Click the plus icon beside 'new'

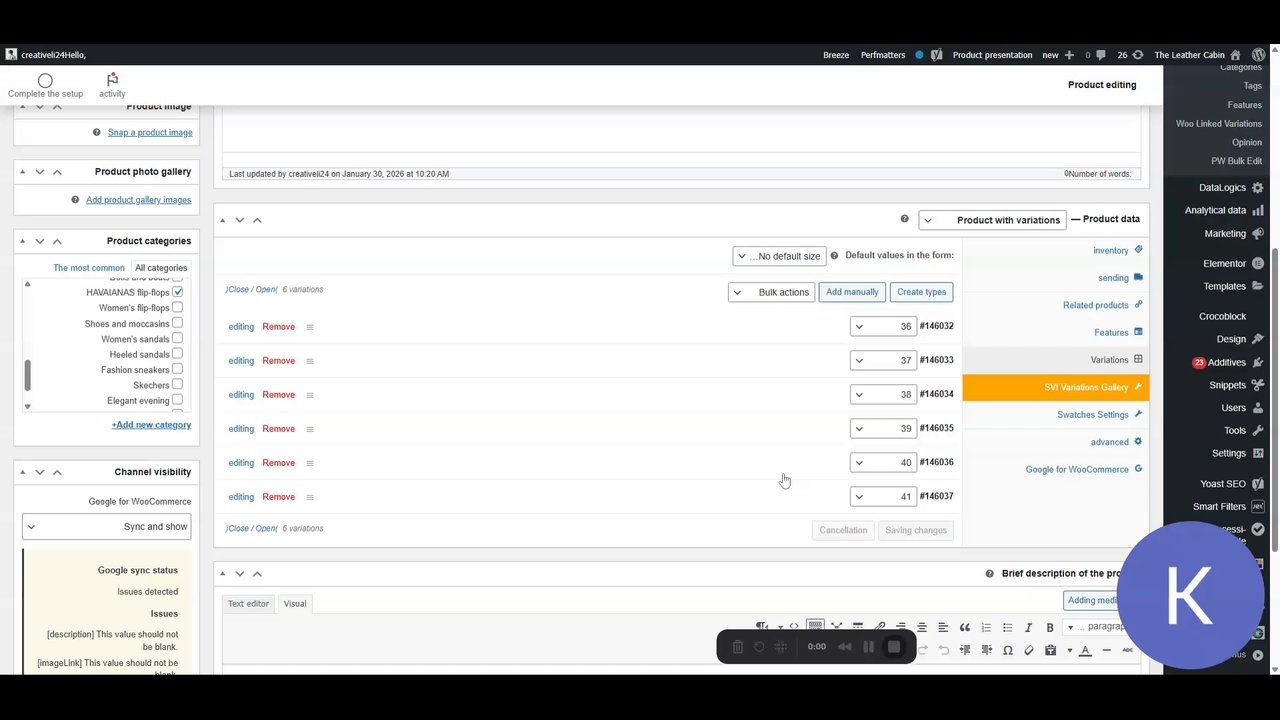pyautogui.click(x=1069, y=55)
